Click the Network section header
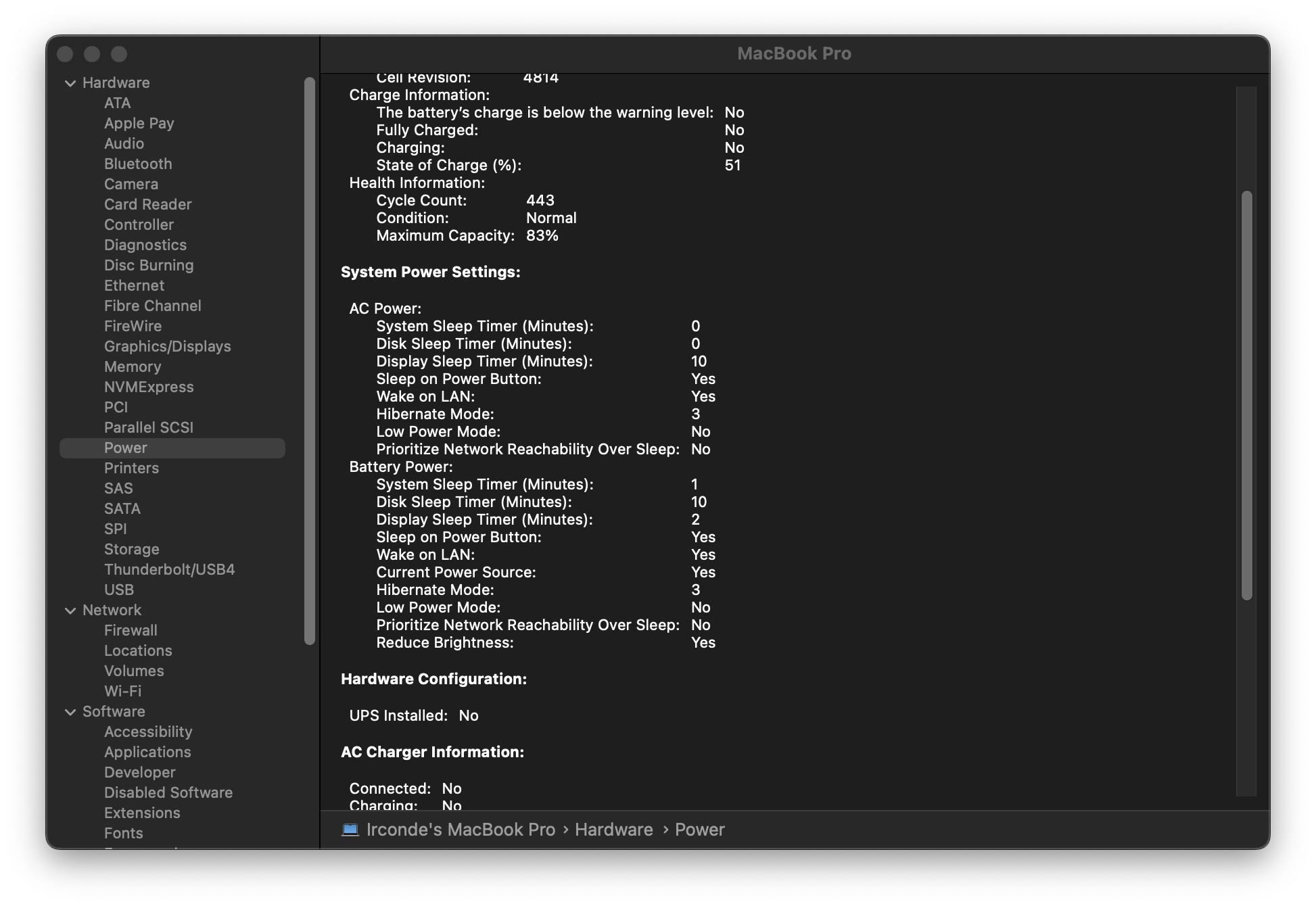The height and width of the screenshot is (906, 1316). click(x=112, y=610)
